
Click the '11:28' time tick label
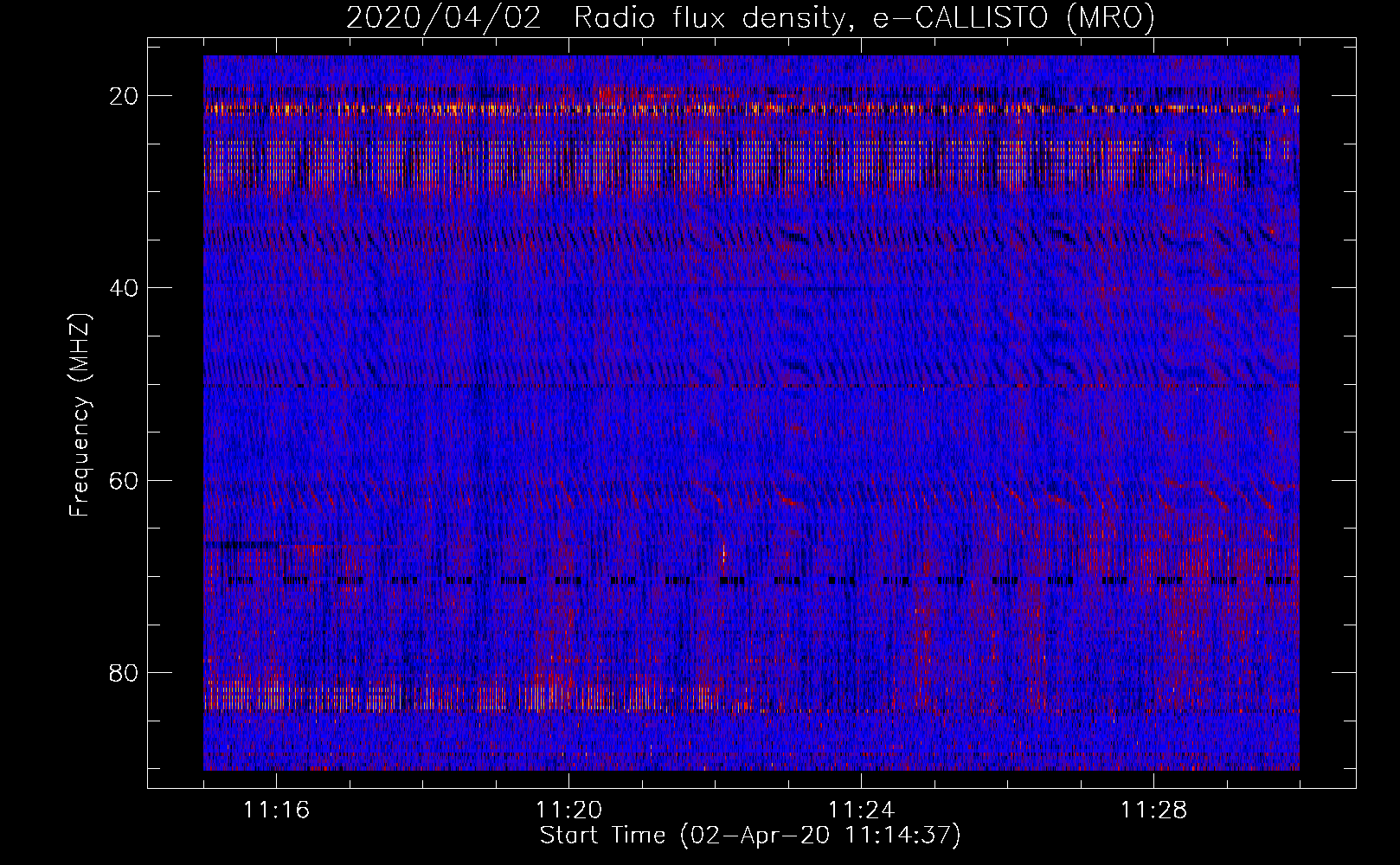(1154, 811)
